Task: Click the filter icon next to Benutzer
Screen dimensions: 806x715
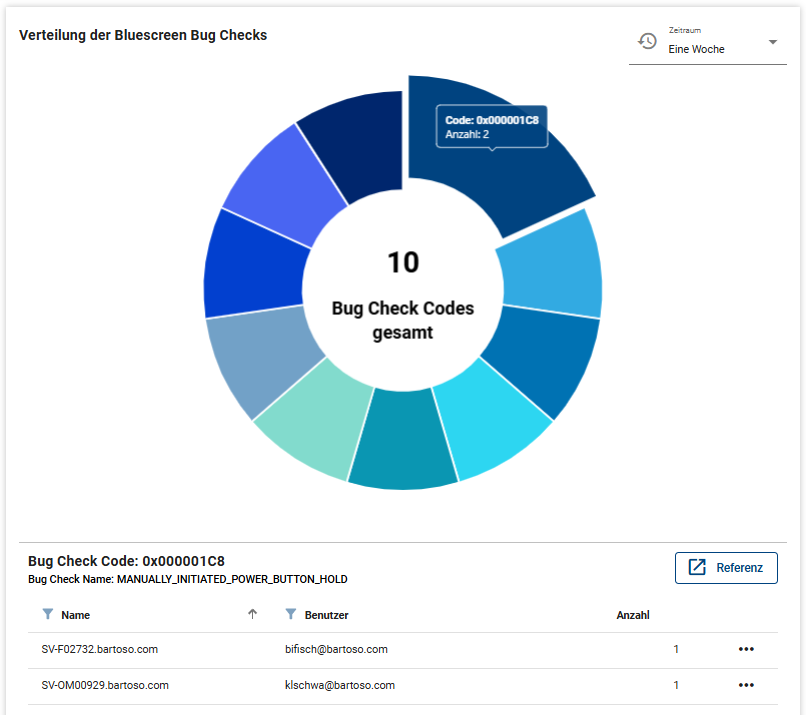Action: click(x=291, y=614)
